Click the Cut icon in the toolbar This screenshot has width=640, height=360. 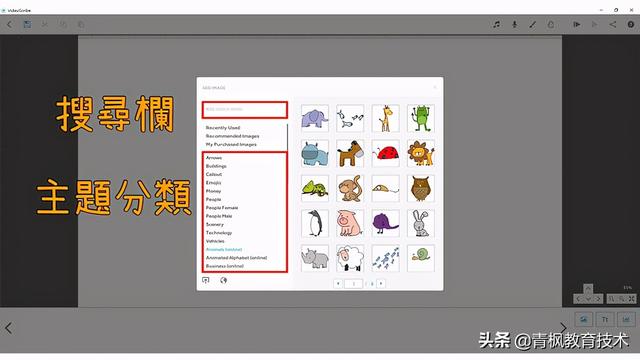tap(44, 24)
